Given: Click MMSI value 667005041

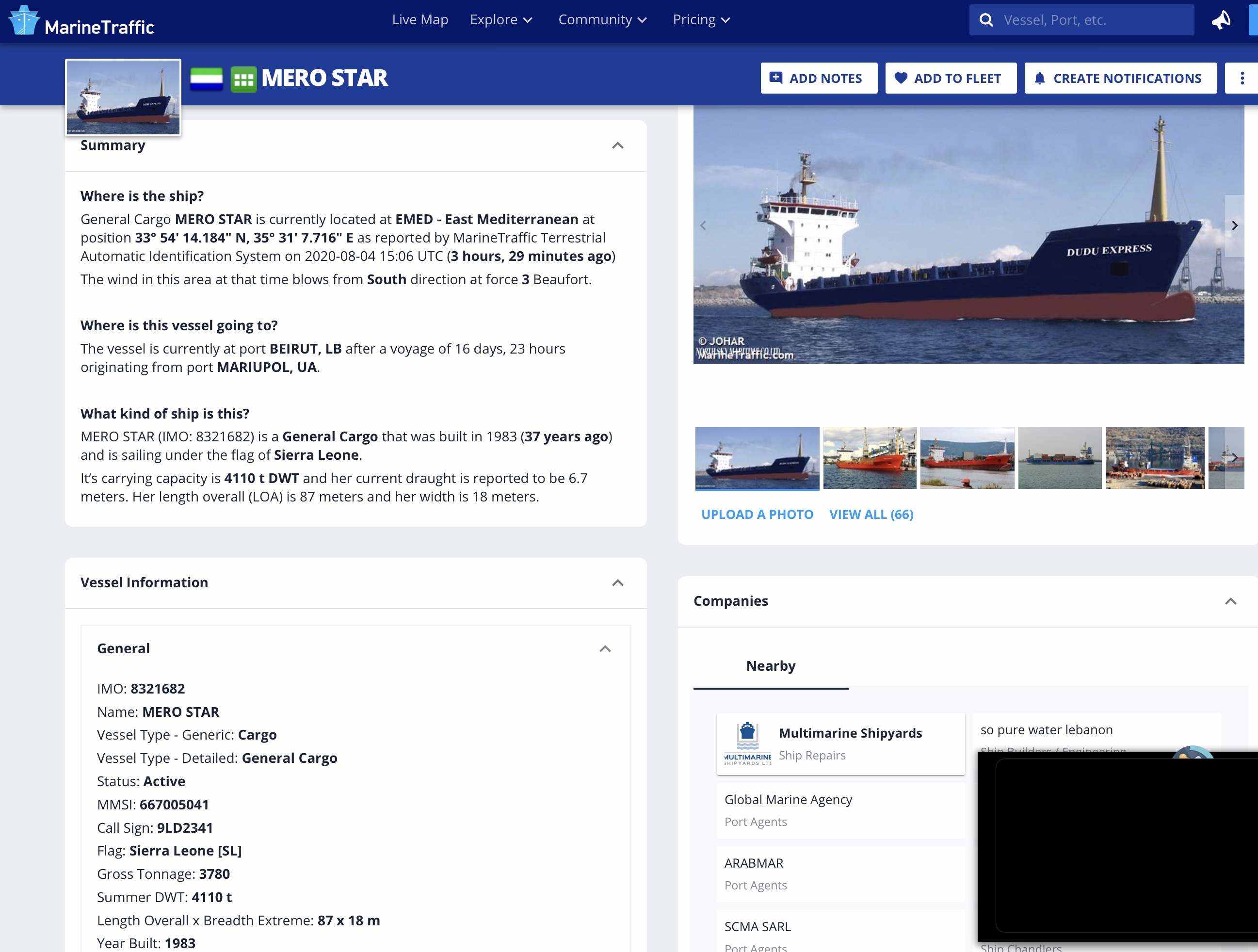Looking at the screenshot, I should click(x=174, y=805).
